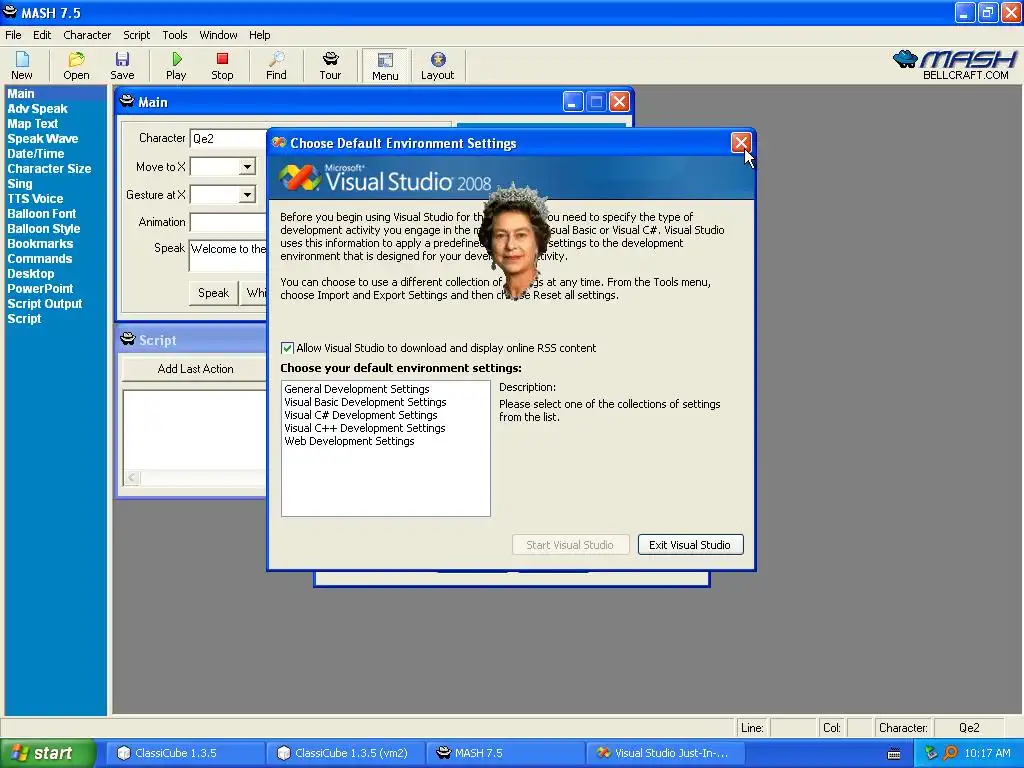Select Web Development Settings
1024x768 pixels.
(349, 441)
